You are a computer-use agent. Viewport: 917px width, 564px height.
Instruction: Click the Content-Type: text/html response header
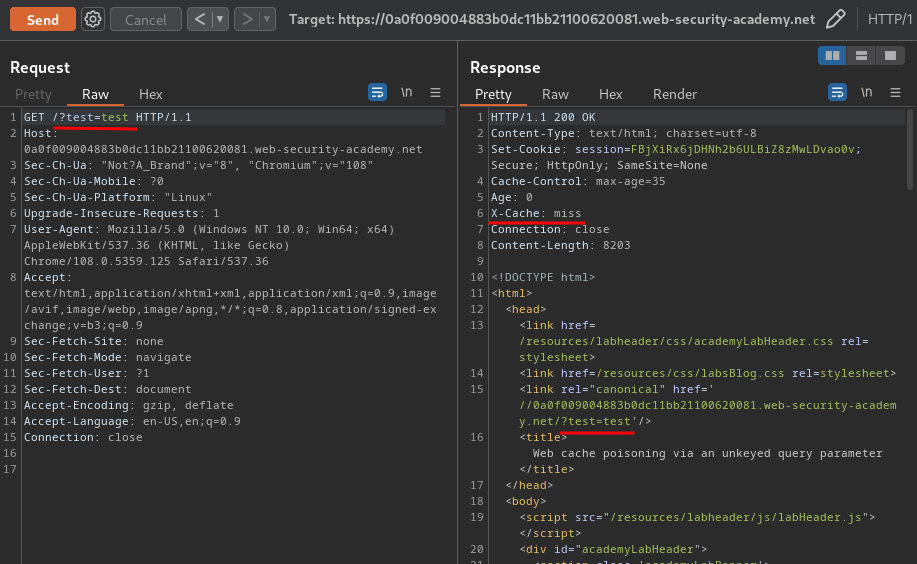click(623, 133)
